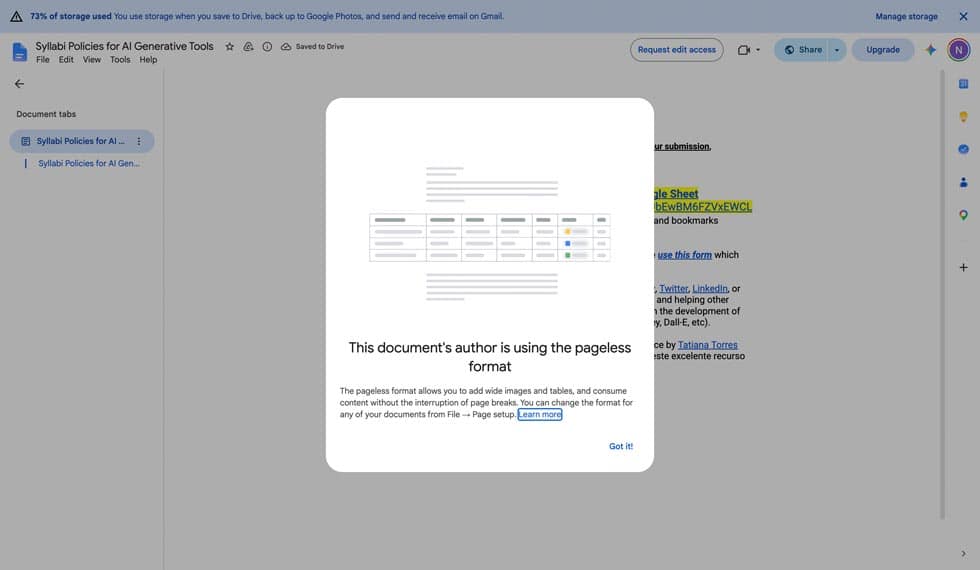Open the Gemini sparkle icon

931,50
